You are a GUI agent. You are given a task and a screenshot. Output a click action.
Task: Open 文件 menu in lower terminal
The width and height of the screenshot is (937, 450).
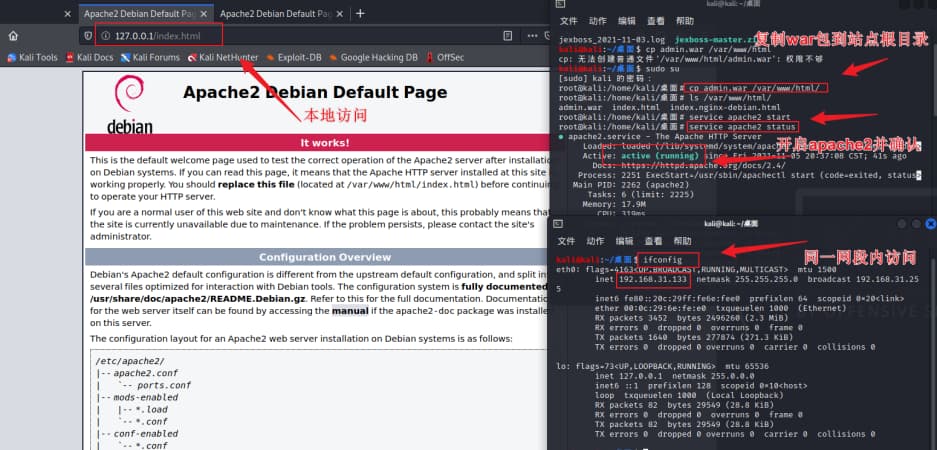pos(566,241)
